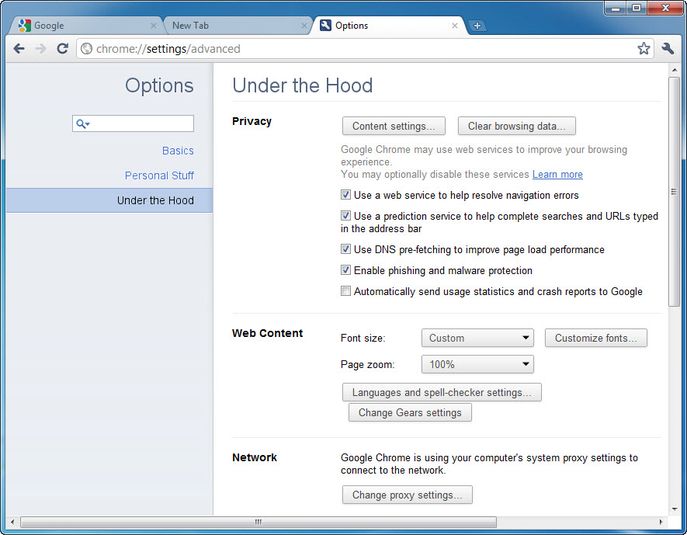The image size is (687, 535).
Task: Click the Options sidebar heading
Action: coord(159,85)
